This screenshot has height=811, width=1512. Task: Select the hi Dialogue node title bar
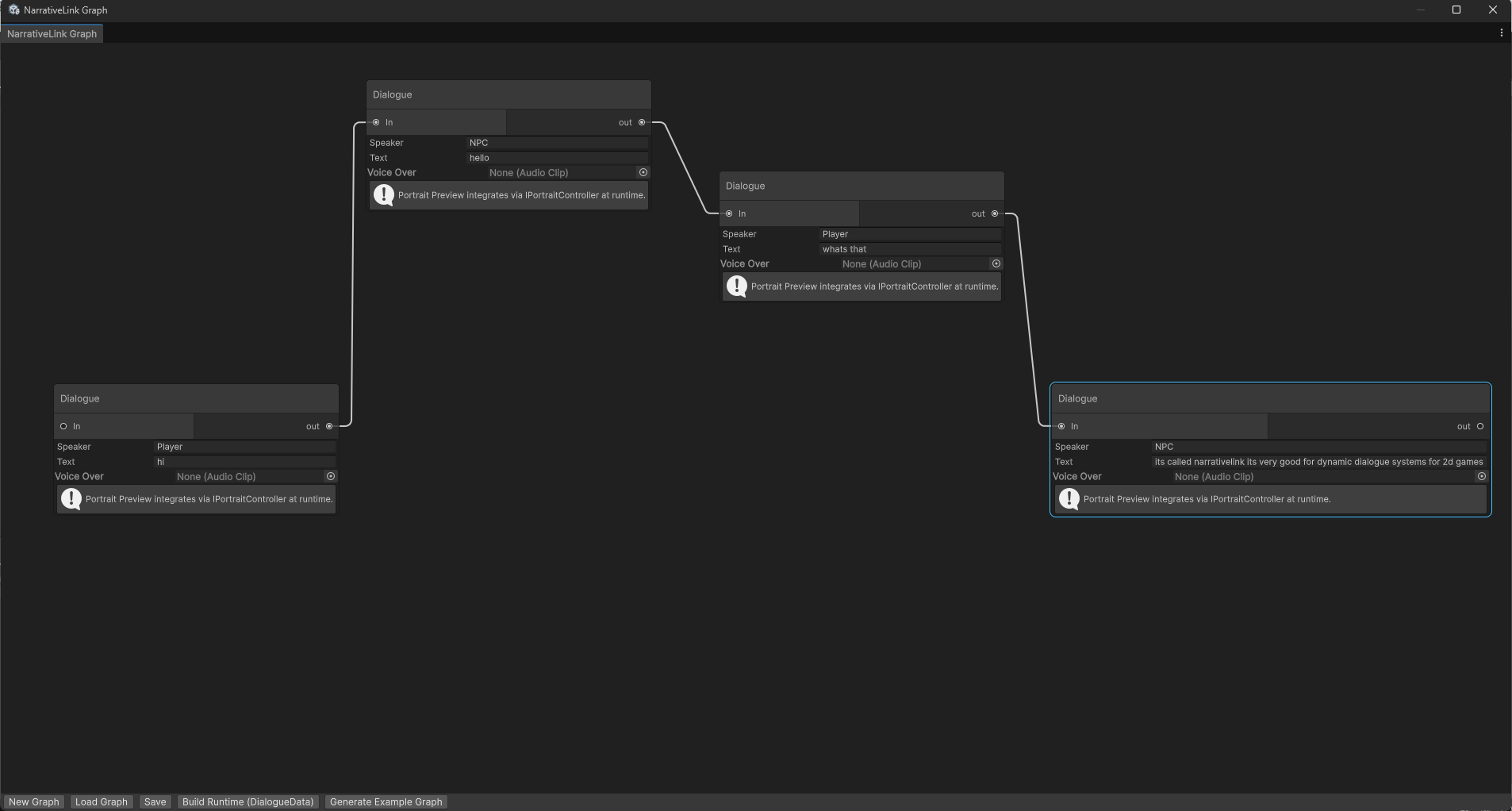[x=196, y=398]
